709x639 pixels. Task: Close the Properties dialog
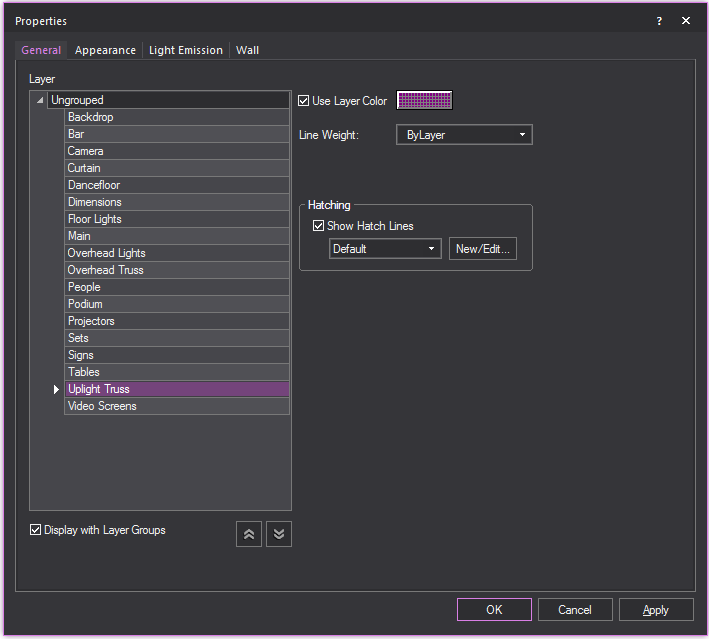pos(686,21)
